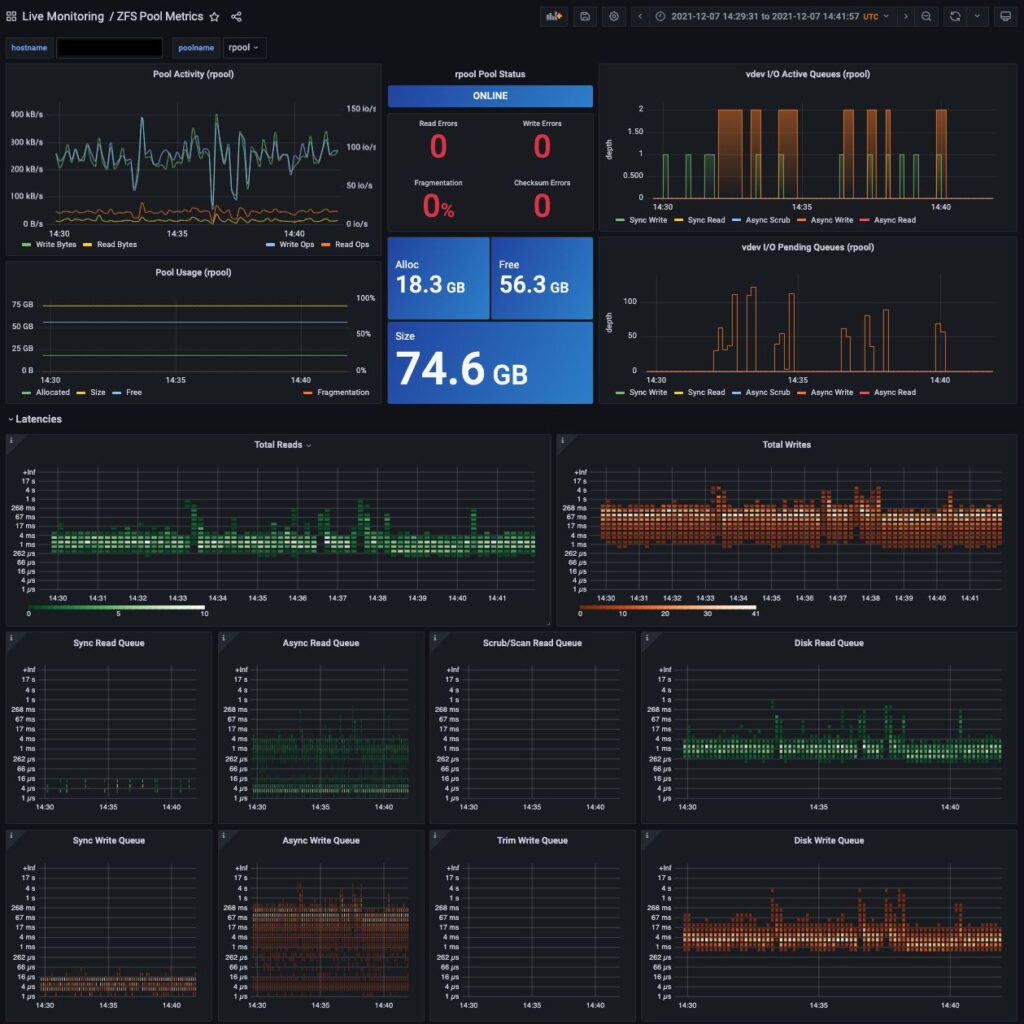
Task: Star the ZFS Pool Metrics dashboard
Action: pos(214,16)
